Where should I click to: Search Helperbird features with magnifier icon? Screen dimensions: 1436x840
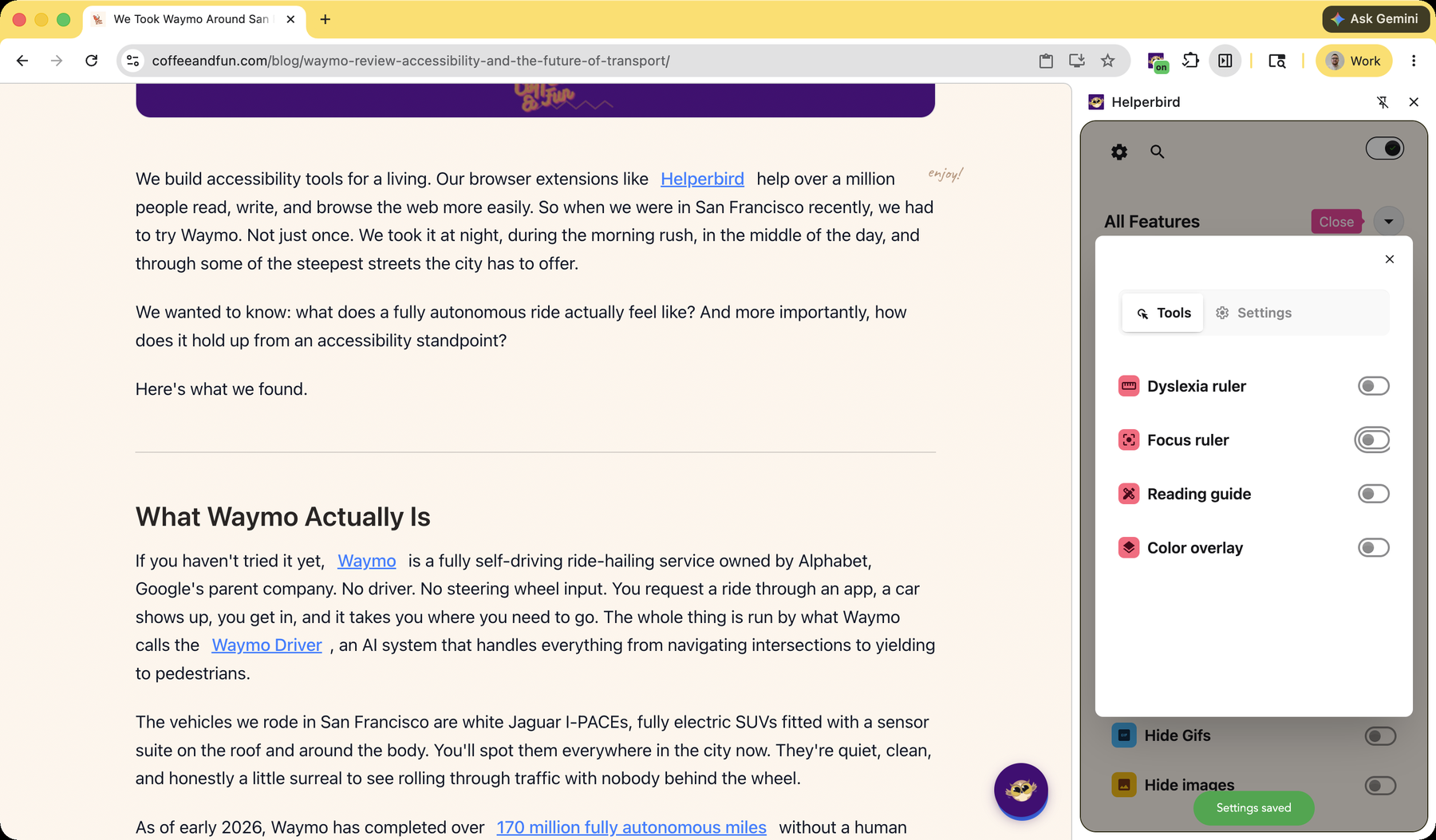coord(1157,152)
